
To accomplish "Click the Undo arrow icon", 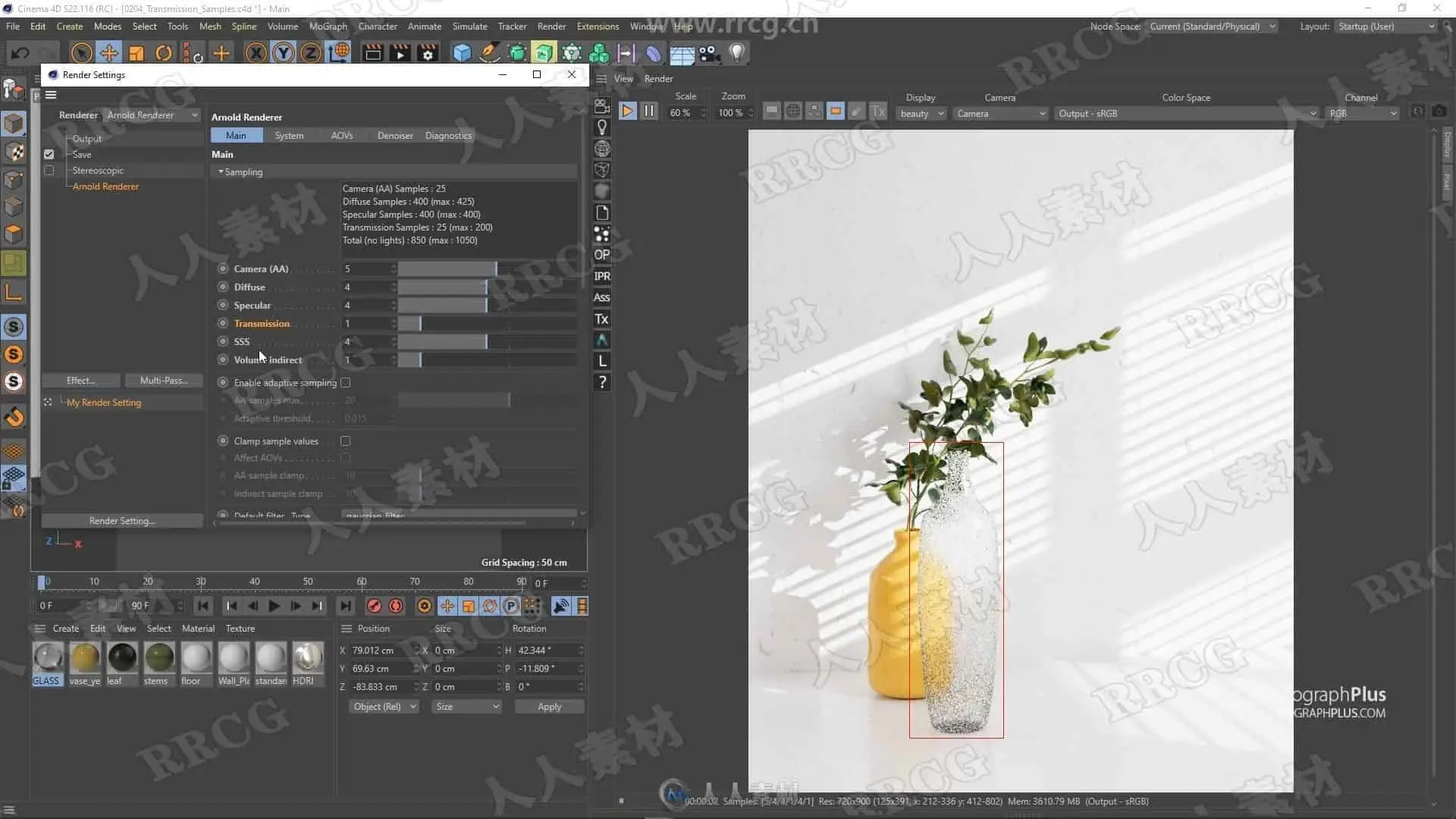I will (20, 52).
